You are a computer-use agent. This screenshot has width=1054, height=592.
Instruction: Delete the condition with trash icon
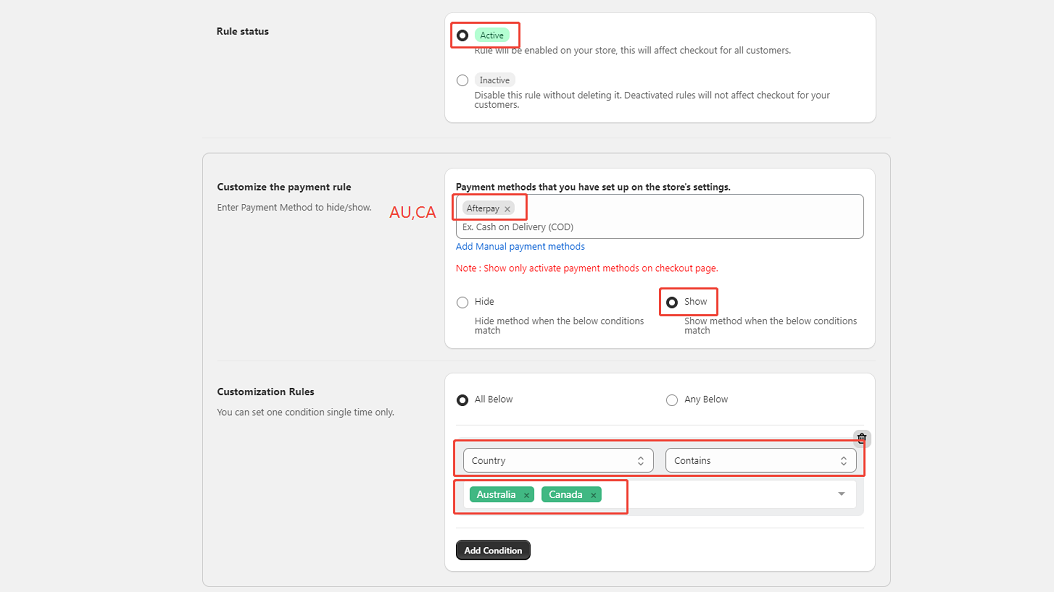(862, 438)
